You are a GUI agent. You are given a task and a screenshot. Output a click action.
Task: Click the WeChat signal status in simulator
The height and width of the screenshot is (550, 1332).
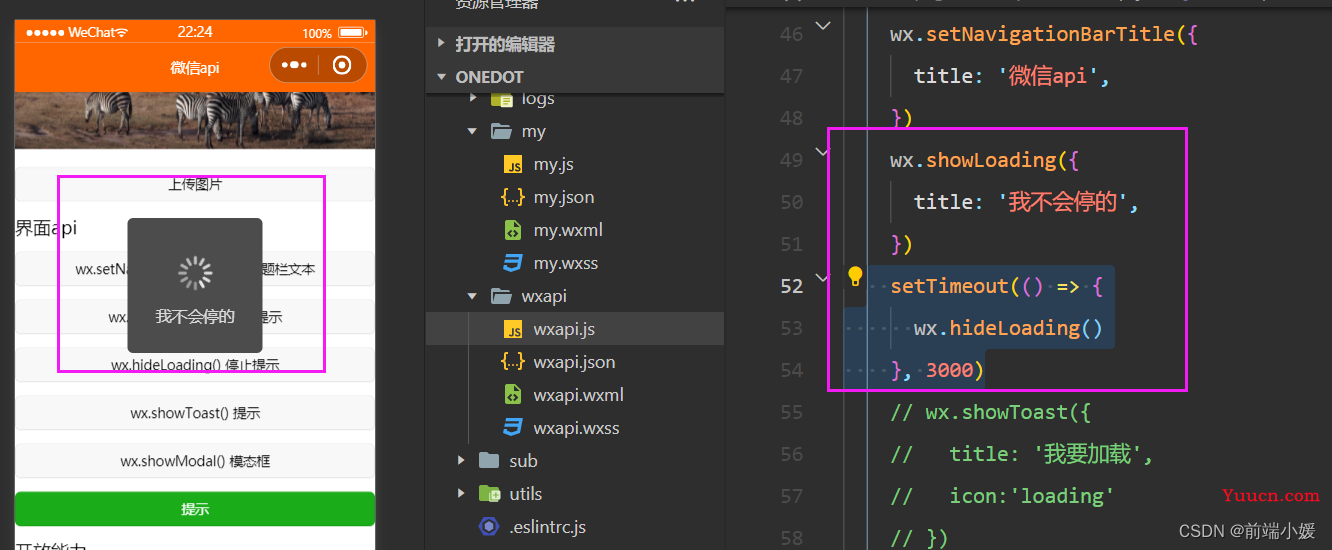tap(76, 32)
